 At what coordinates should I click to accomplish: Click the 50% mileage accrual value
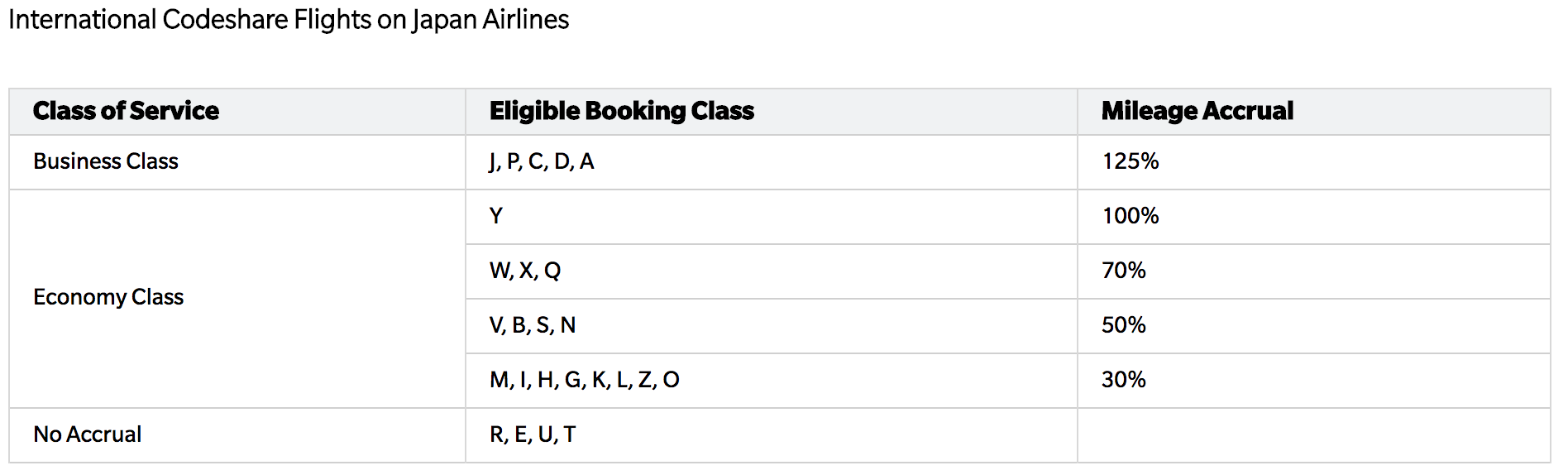pyautogui.click(x=1124, y=325)
